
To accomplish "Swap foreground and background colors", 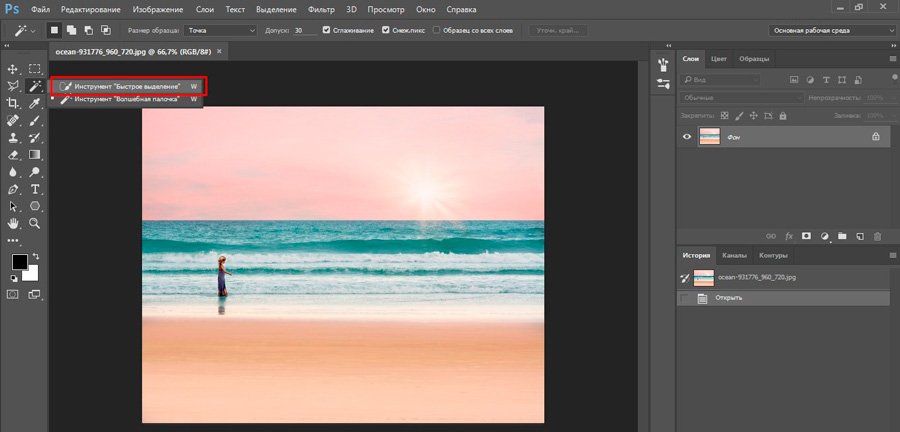I will tap(36, 256).
